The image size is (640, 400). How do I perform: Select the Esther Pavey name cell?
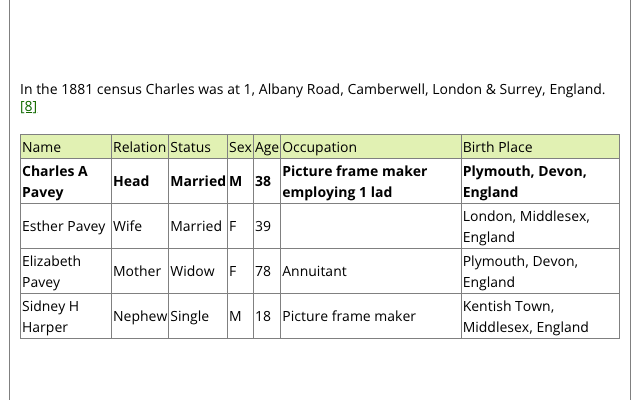[66, 226]
